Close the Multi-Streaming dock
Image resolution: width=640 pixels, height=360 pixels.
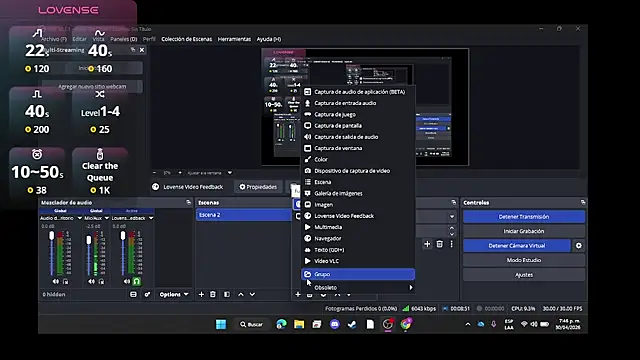tap(142, 50)
